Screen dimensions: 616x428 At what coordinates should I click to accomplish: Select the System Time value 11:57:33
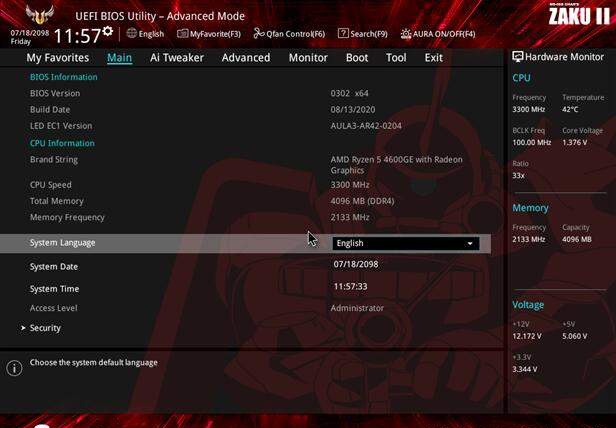pos(350,287)
